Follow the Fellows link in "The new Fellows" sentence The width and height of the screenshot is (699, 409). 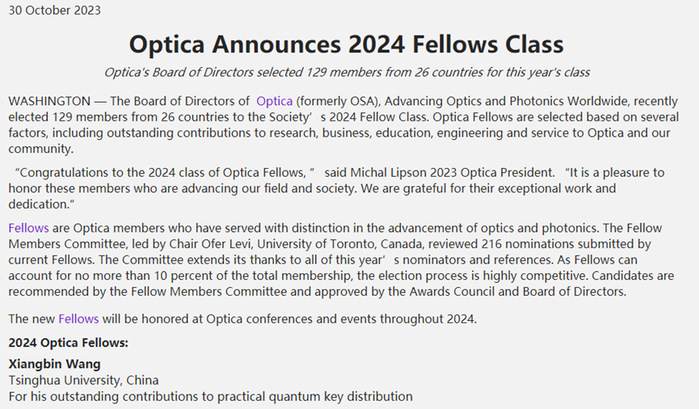point(78,318)
